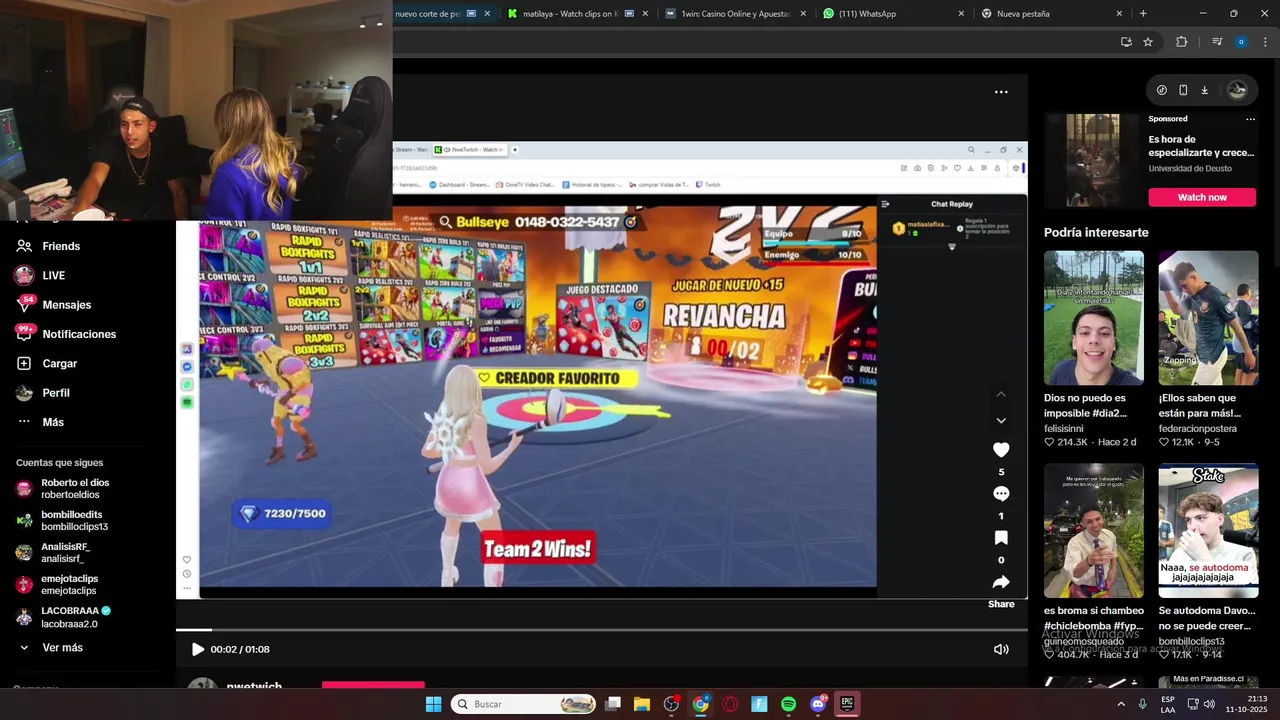
Task: Open the TikTok profile avatar menu
Action: click(1237, 90)
